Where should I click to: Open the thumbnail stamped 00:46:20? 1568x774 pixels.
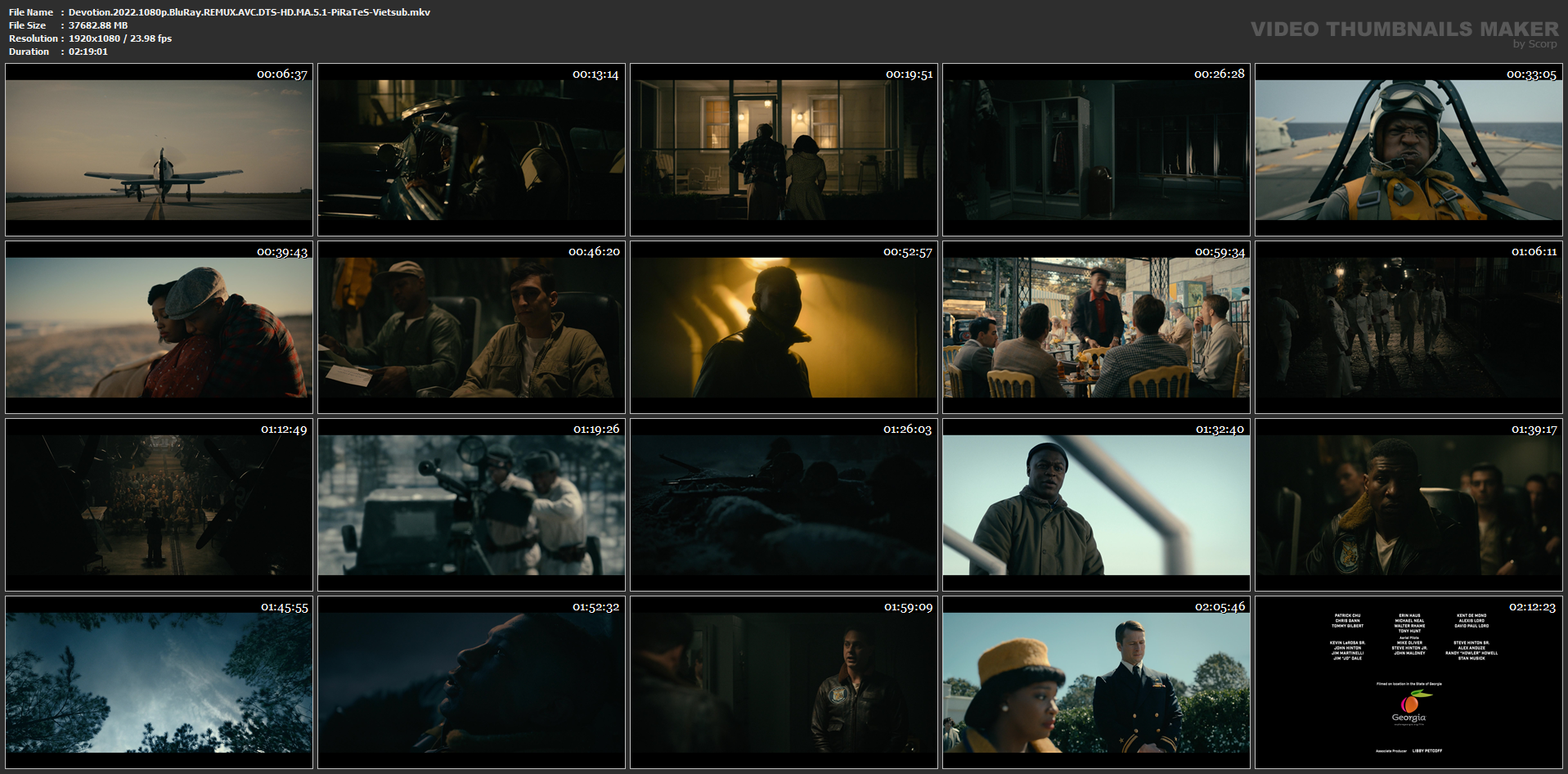(x=471, y=327)
